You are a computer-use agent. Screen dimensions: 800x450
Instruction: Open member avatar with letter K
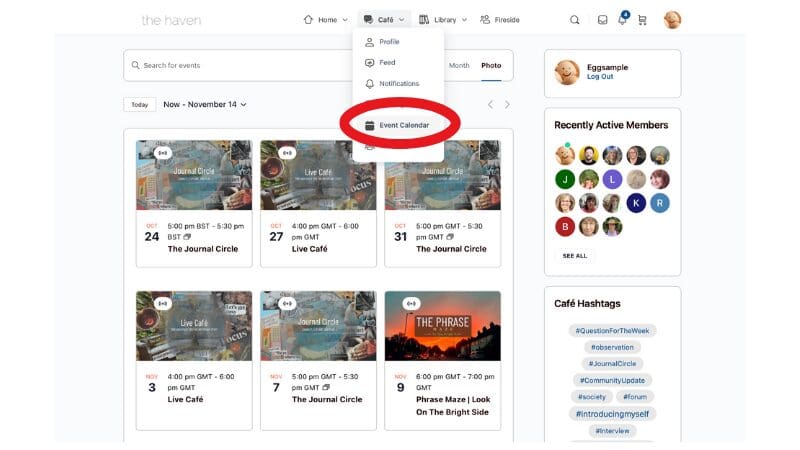pyautogui.click(x=636, y=203)
